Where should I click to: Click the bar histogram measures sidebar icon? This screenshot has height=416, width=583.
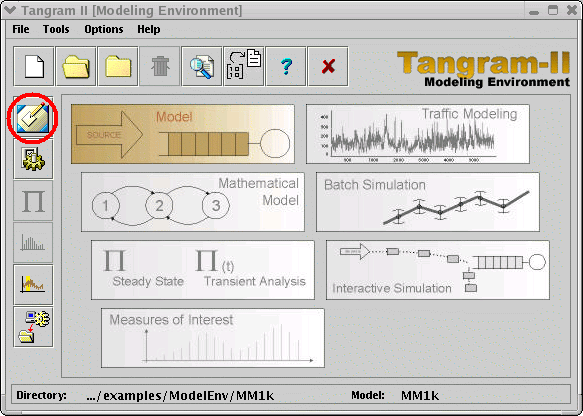(33, 243)
